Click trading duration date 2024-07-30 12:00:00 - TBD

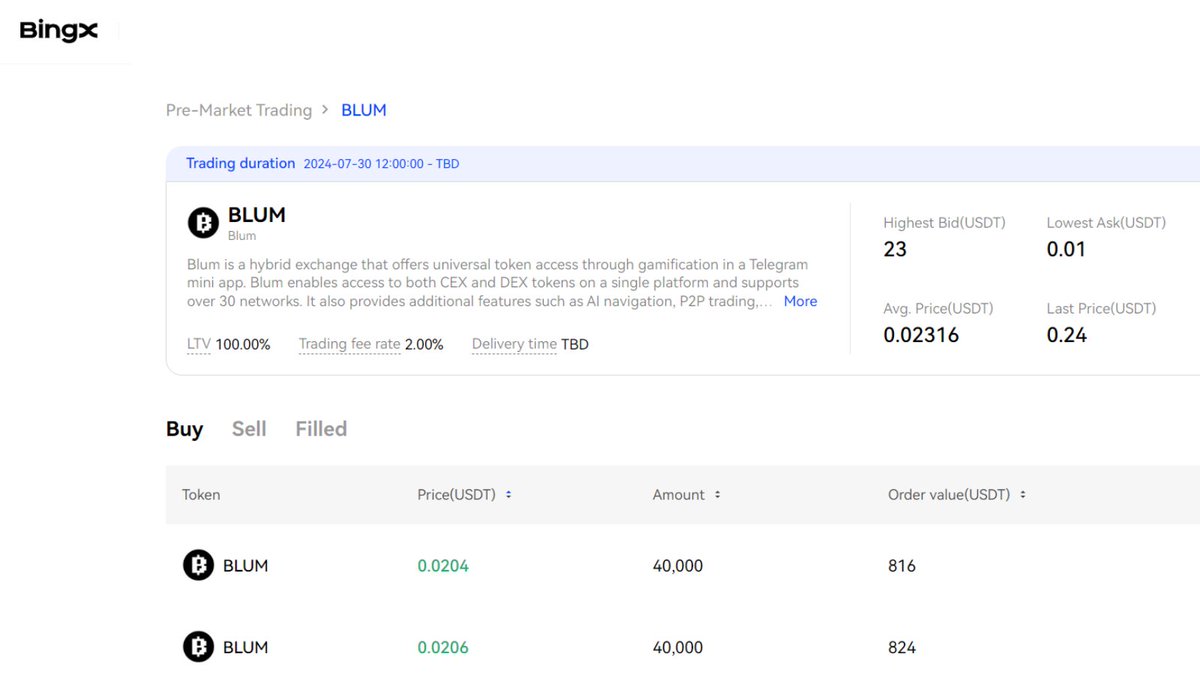point(381,164)
